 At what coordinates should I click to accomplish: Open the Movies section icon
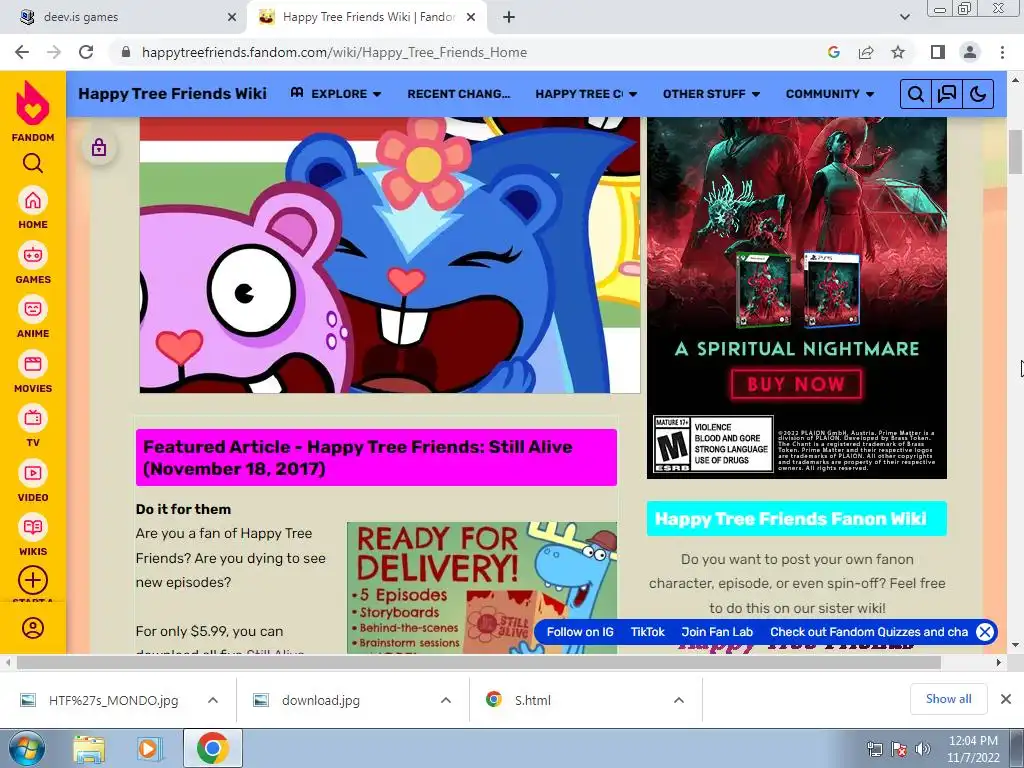click(33, 364)
